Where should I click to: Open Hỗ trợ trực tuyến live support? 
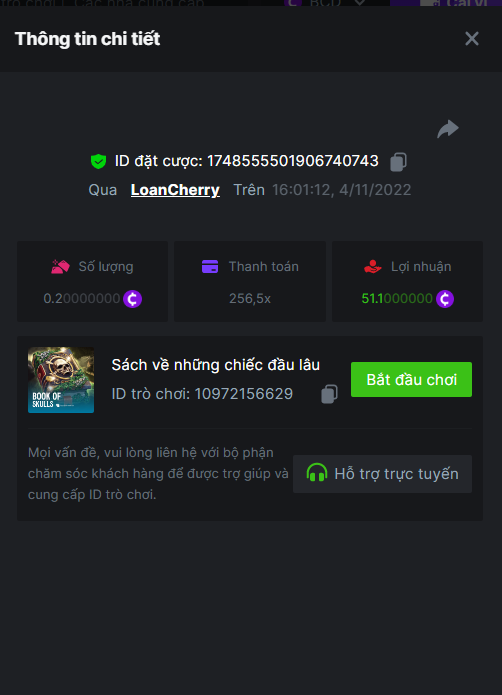point(382,474)
